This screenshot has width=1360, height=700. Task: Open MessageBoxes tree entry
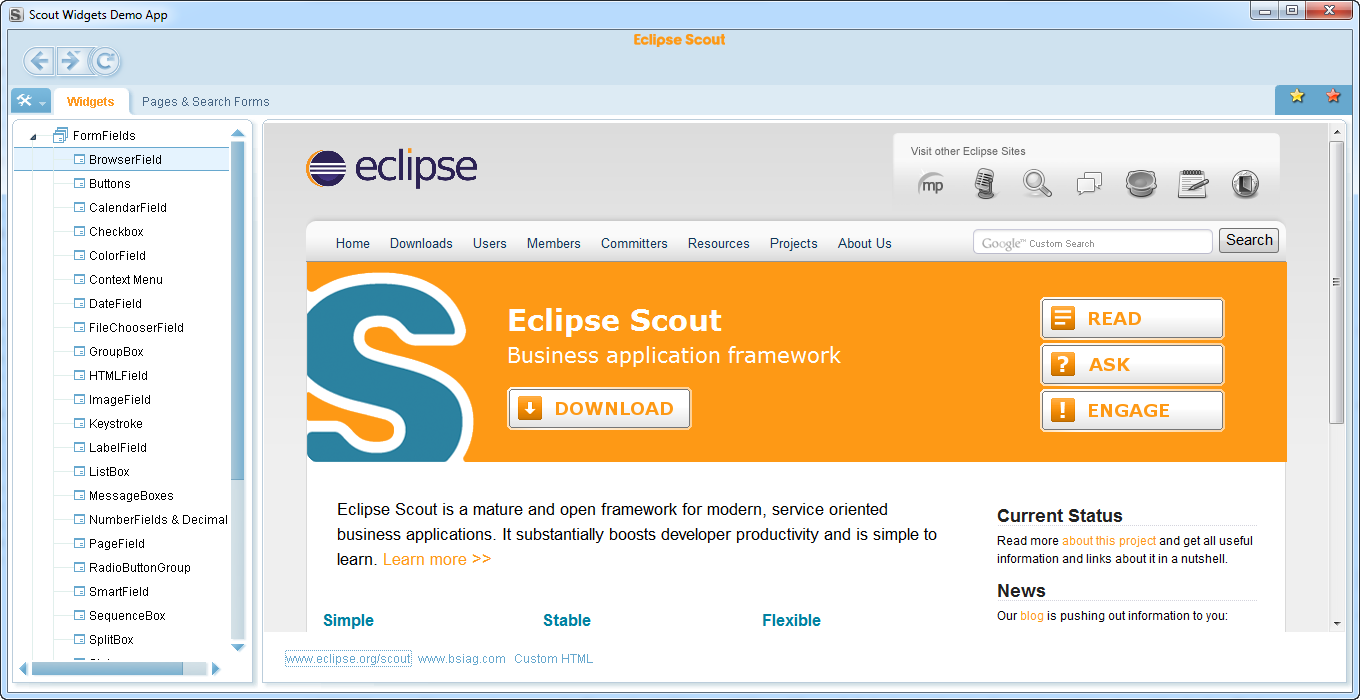[x=131, y=495]
